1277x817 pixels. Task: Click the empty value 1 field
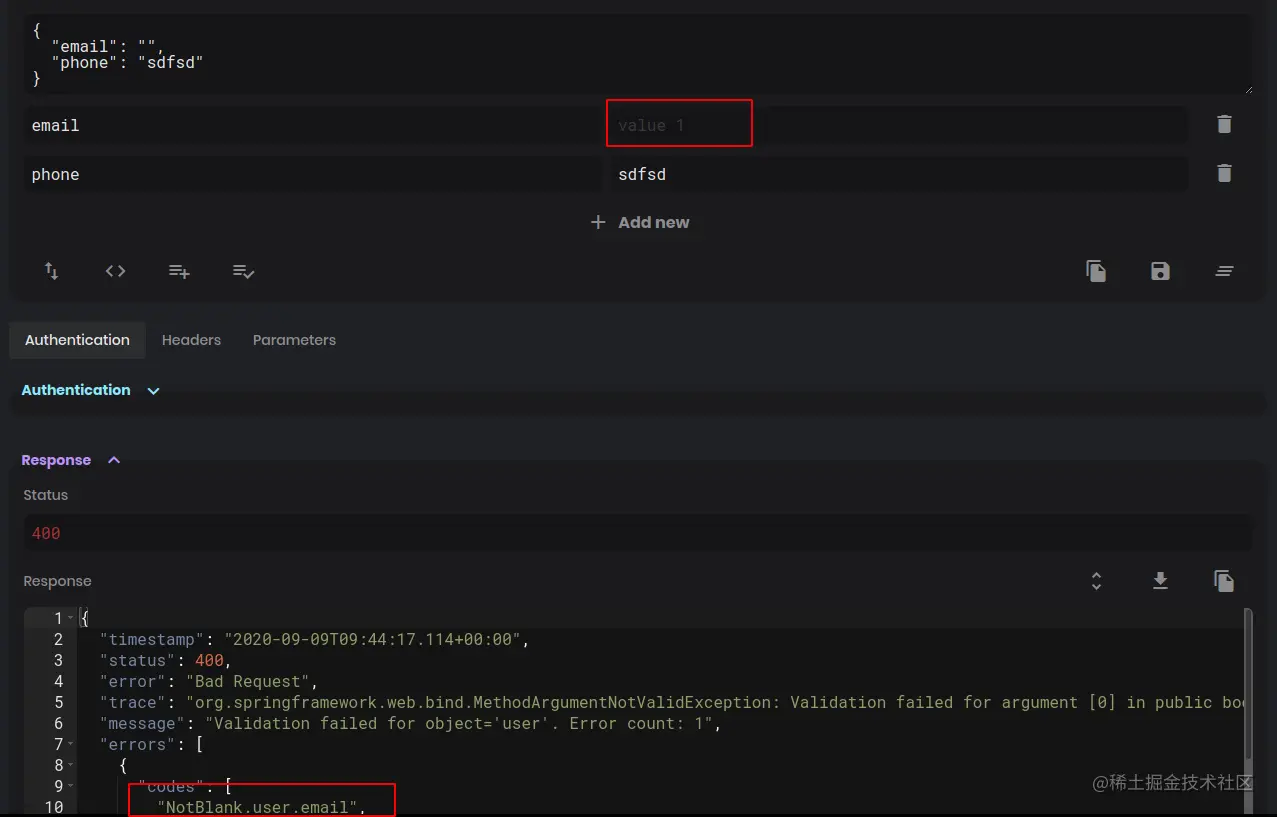(898, 125)
